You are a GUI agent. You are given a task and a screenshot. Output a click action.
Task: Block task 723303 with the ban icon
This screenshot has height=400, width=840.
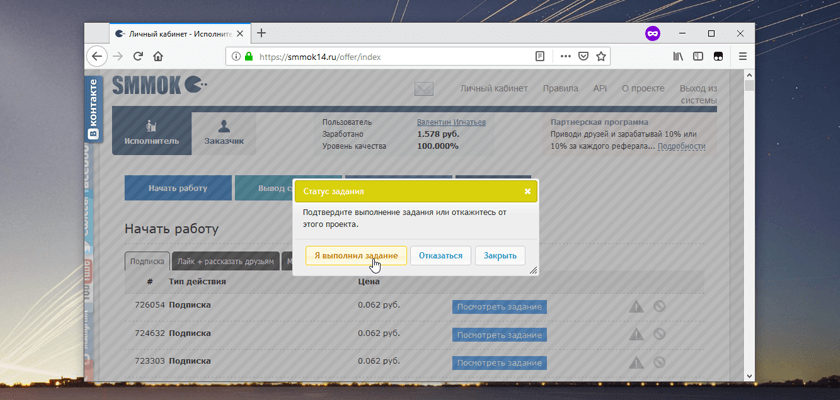(x=659, y=362)
